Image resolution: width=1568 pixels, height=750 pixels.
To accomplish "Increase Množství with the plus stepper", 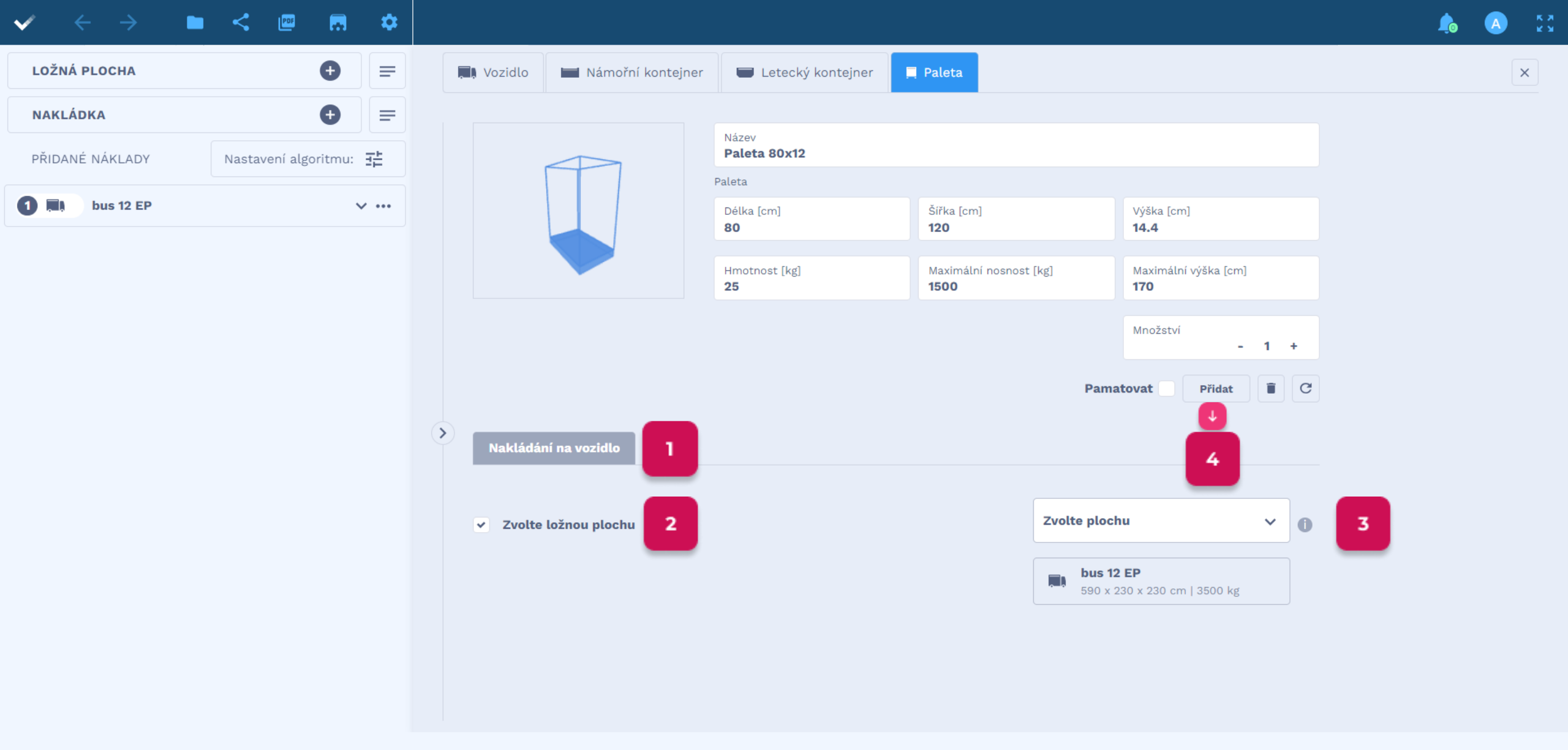I will coord(1294,346).
